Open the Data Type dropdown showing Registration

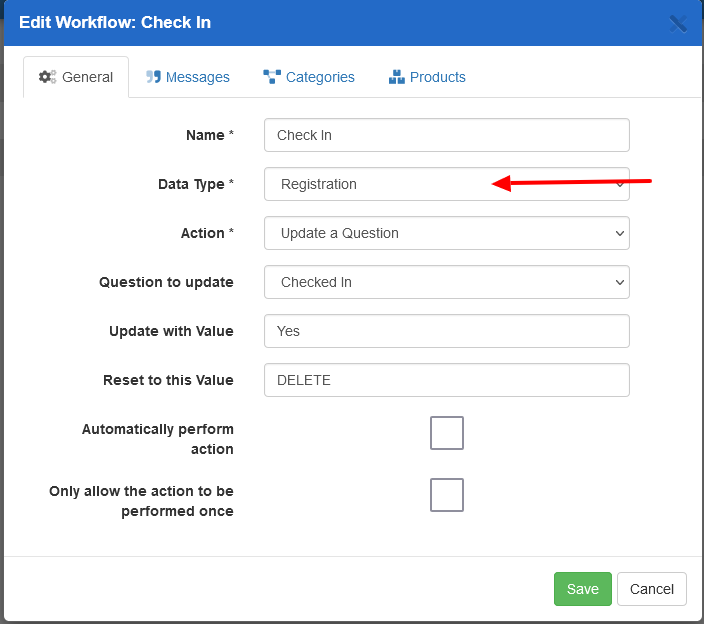446,184
